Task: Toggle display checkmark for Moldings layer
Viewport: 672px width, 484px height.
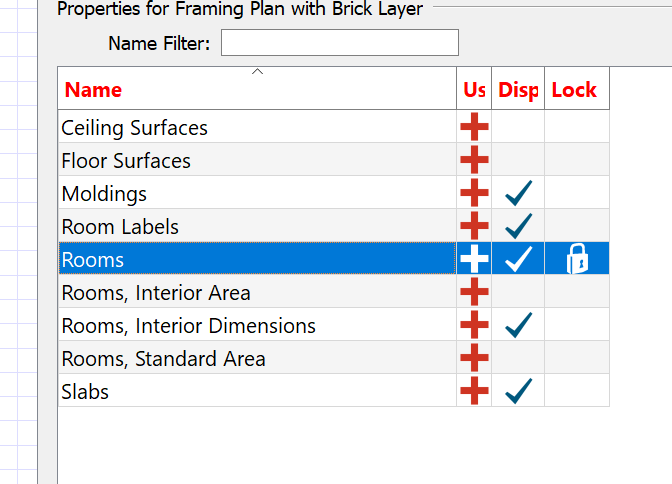Action: 519,193
